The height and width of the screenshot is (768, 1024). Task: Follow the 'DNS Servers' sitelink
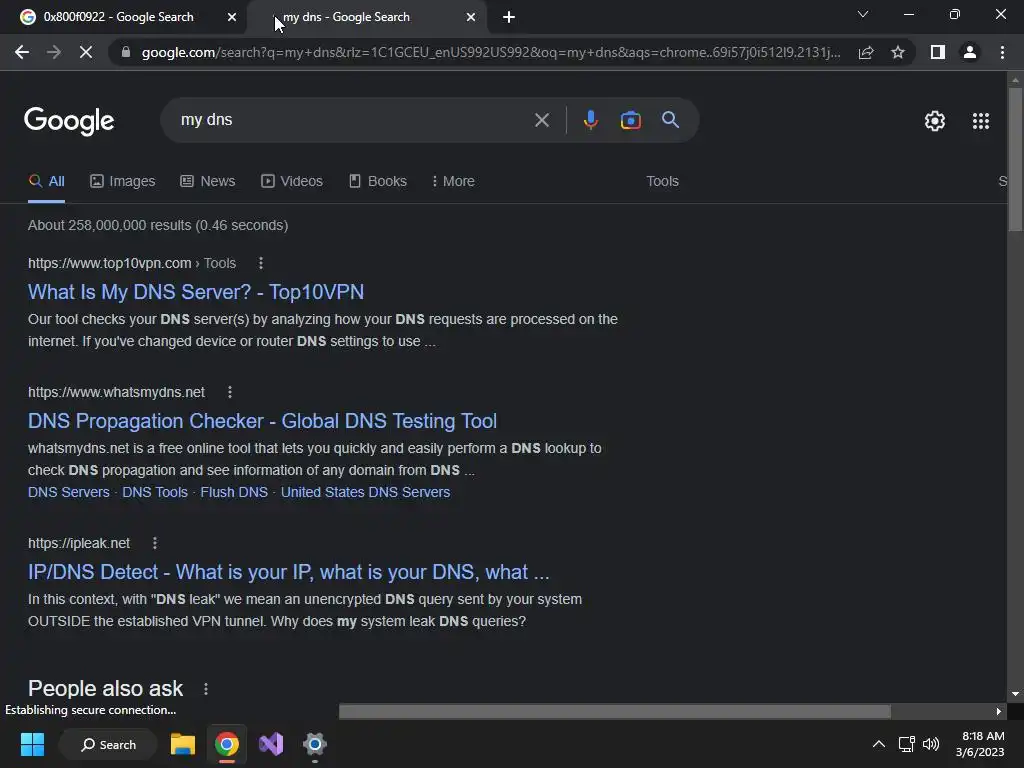pos(69,492)
